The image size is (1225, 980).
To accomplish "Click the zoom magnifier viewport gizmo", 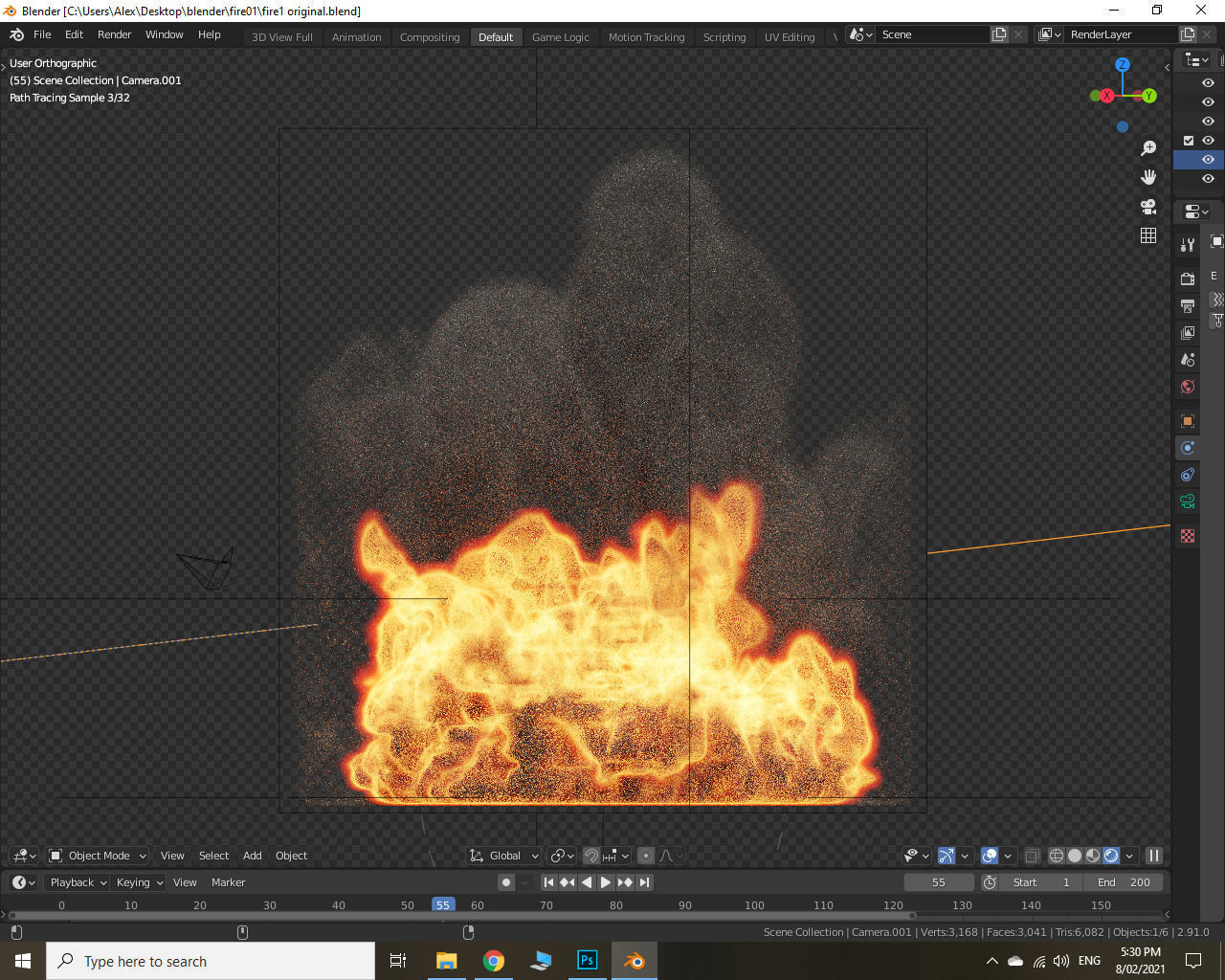I will (x=1148, y=149).
